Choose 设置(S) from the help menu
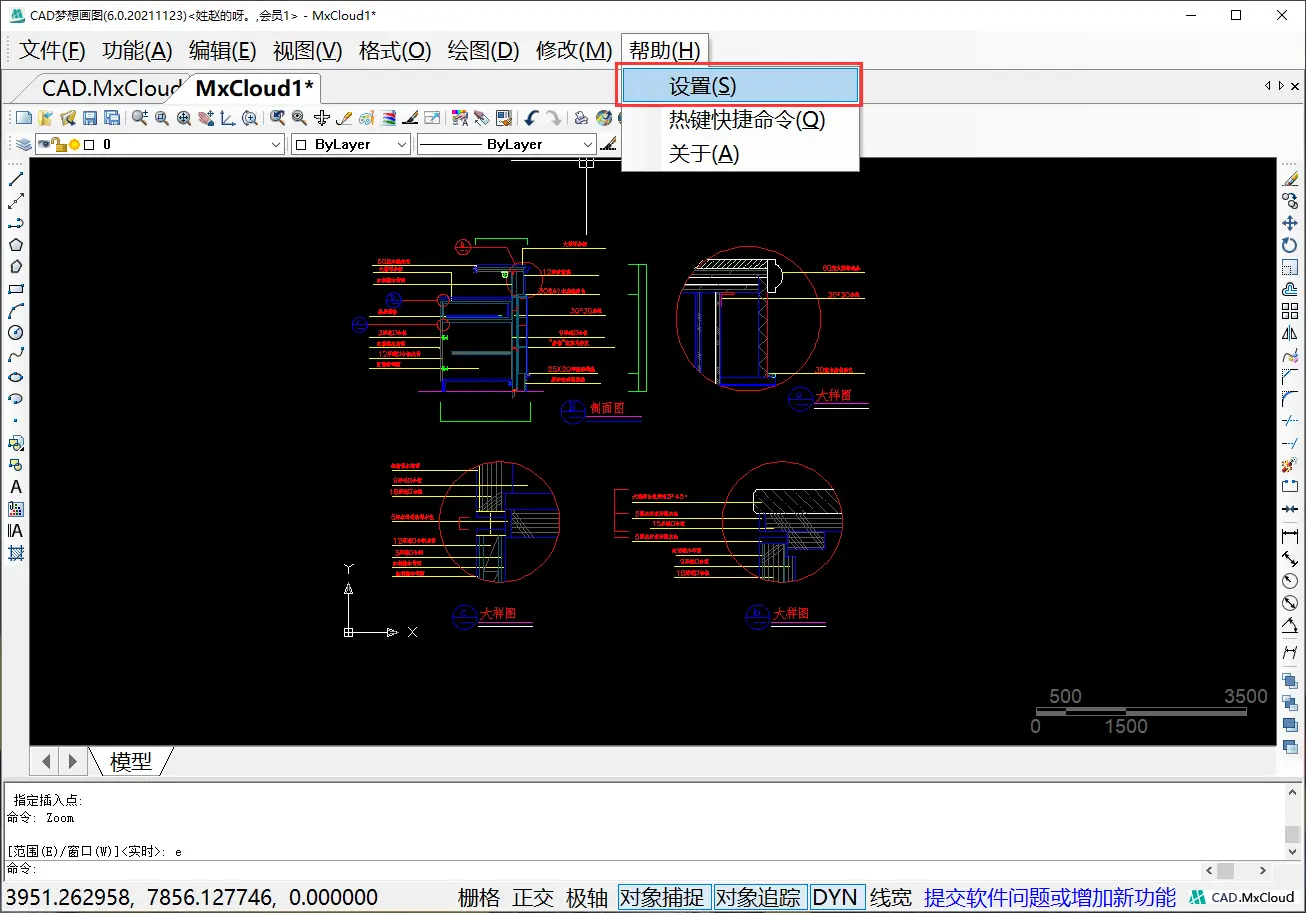Screen dimensions: 1306x913 click(x=739, y=85)
